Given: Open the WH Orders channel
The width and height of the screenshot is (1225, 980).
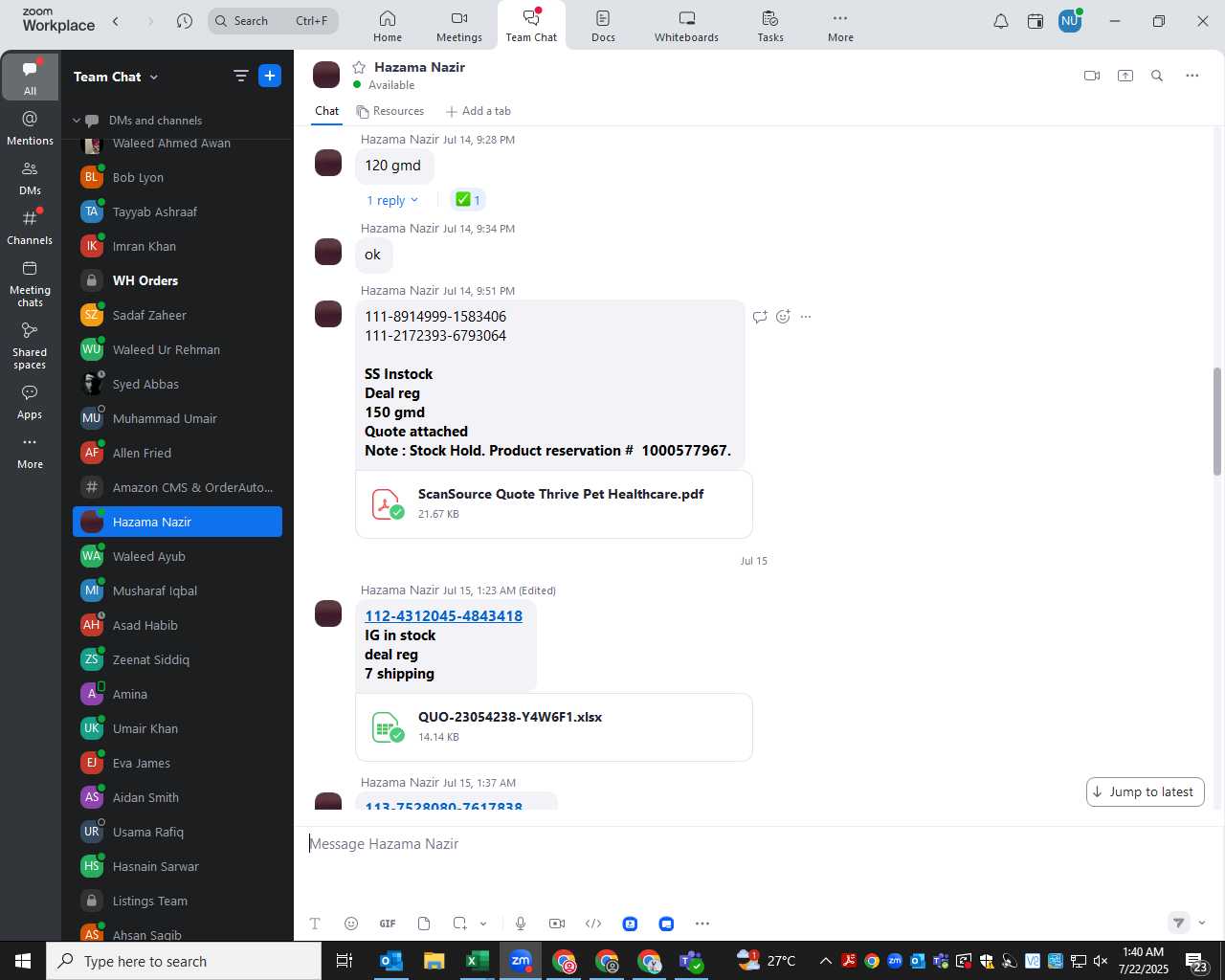Looking at the screenshot, I should (x=178, y=280).
